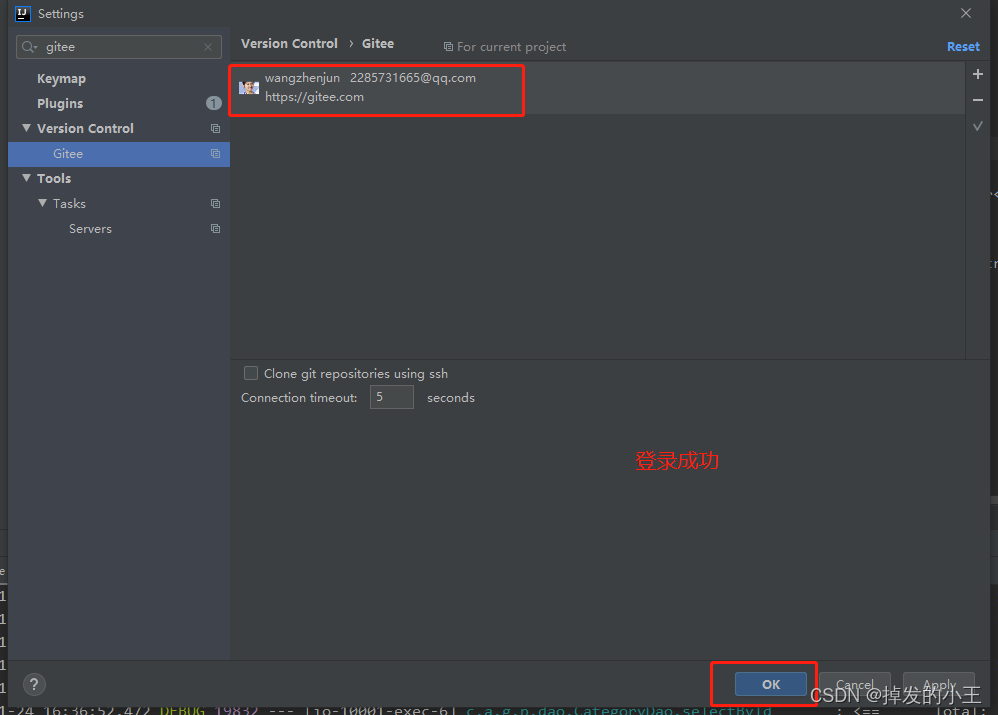Click the IntelliJ logo in Settings title bar

point(23,13)
